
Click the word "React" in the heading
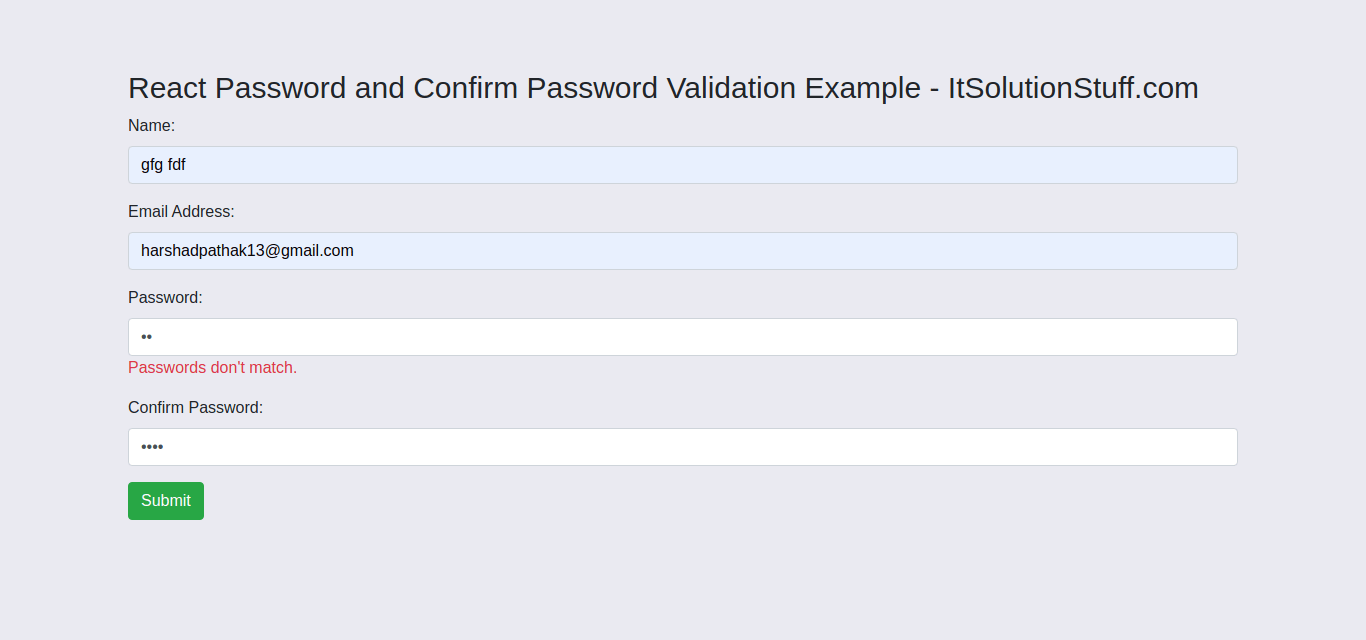167,88
